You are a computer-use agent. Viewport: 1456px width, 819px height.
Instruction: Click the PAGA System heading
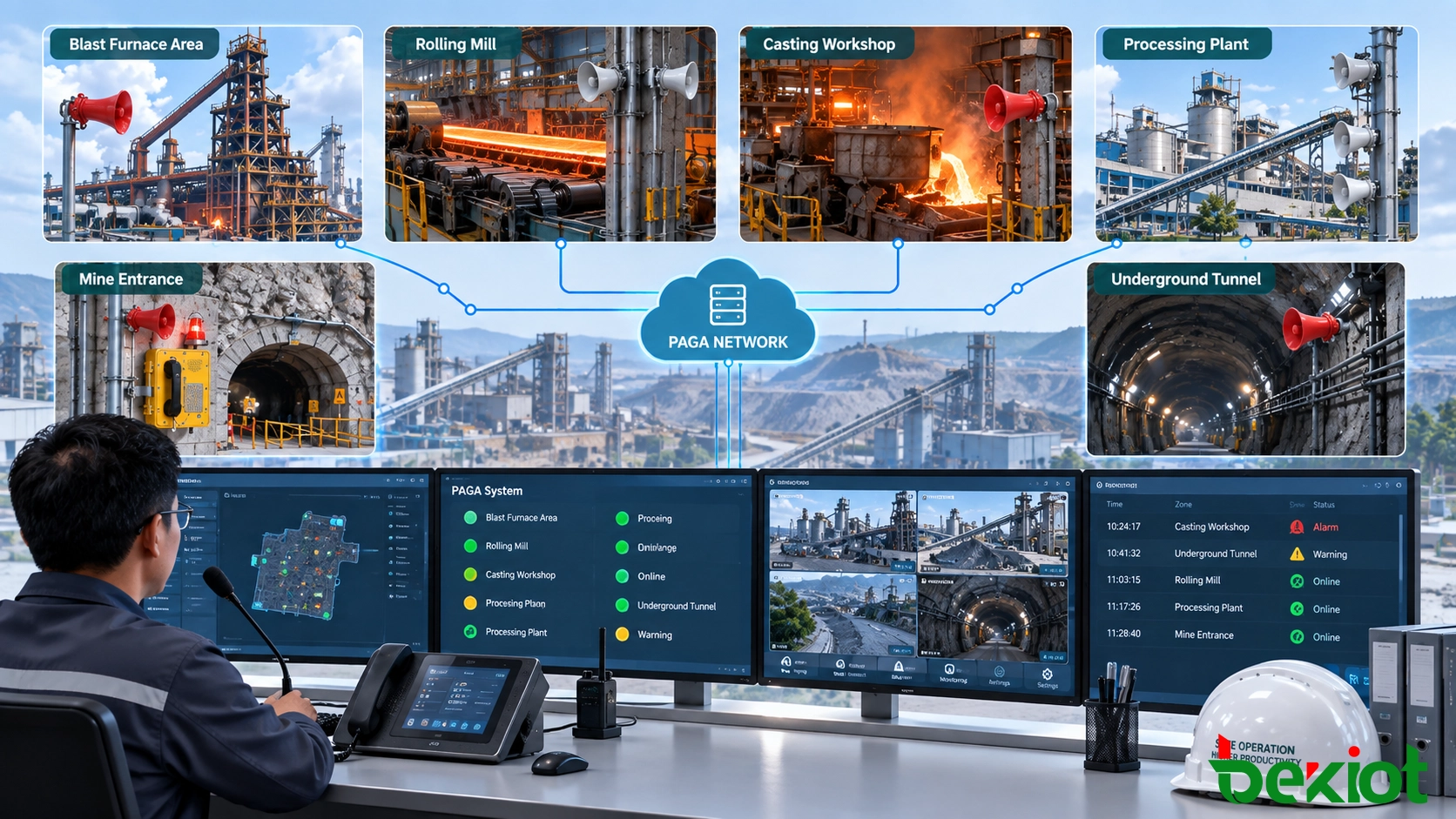[487, 491]
